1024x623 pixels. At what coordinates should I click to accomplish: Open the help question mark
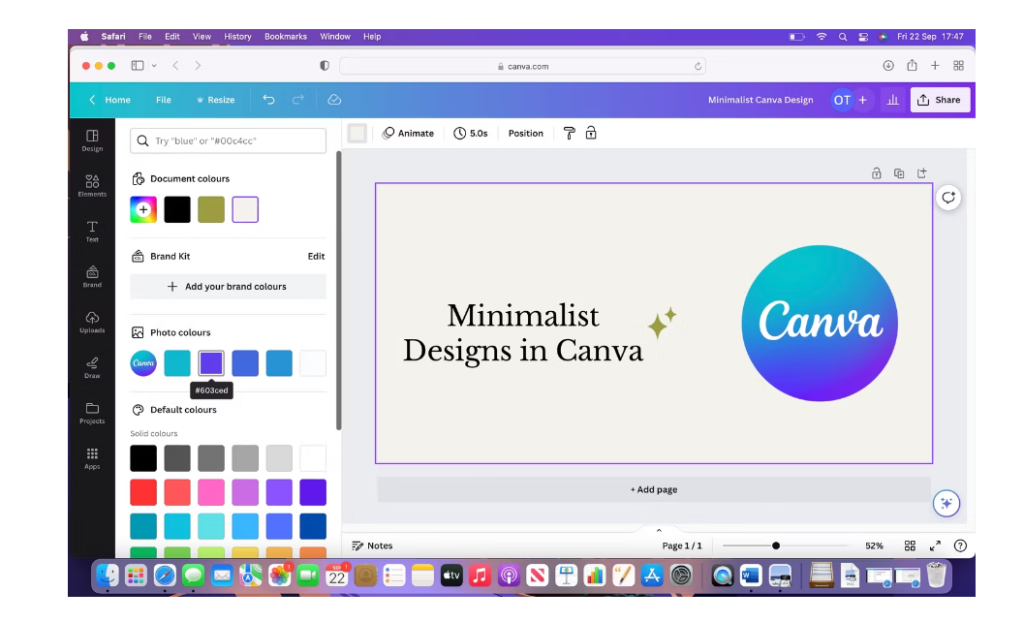(x=960, y=545)
